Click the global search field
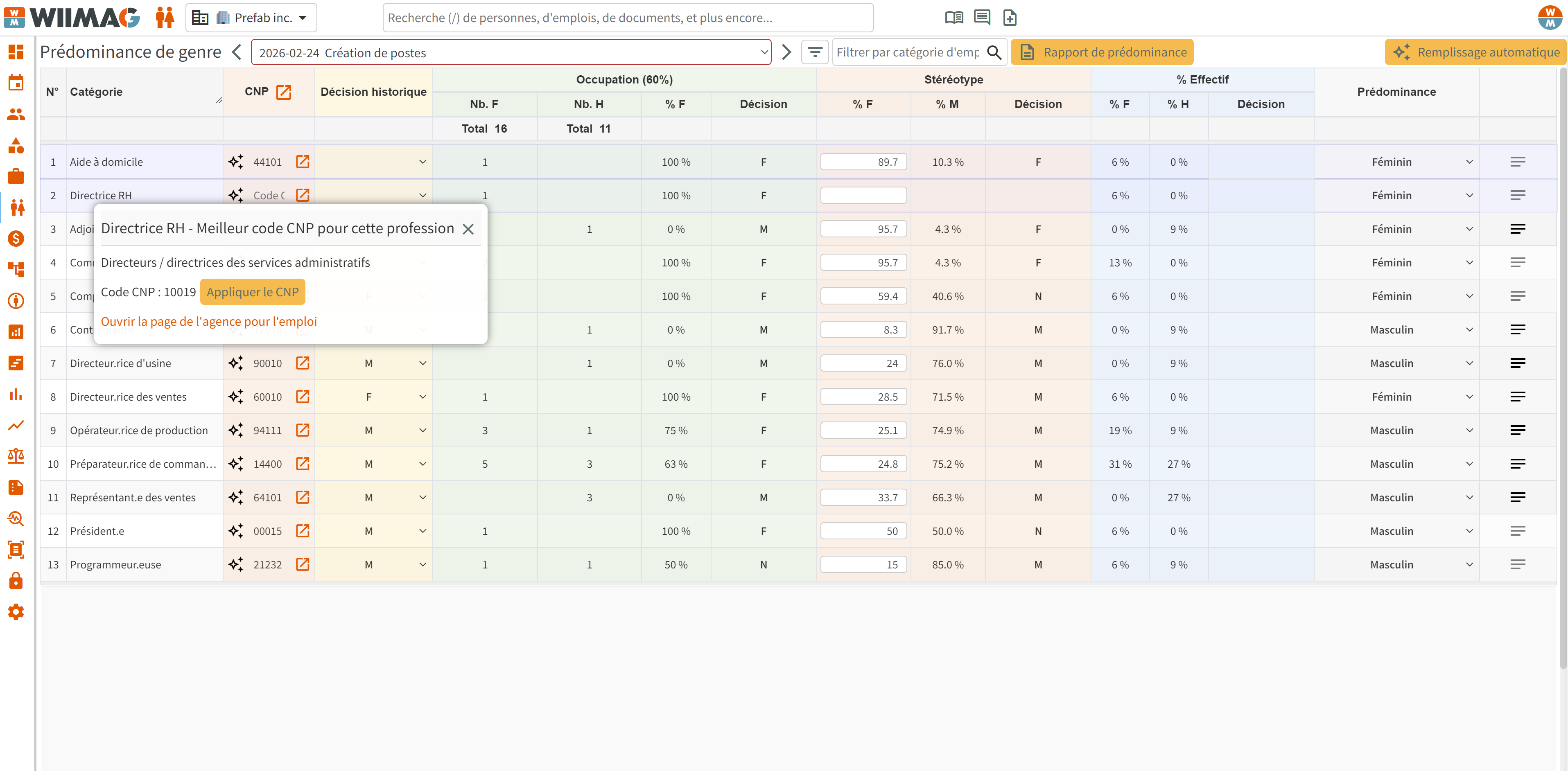This screenshot has height=771, width=1568. 628,18
